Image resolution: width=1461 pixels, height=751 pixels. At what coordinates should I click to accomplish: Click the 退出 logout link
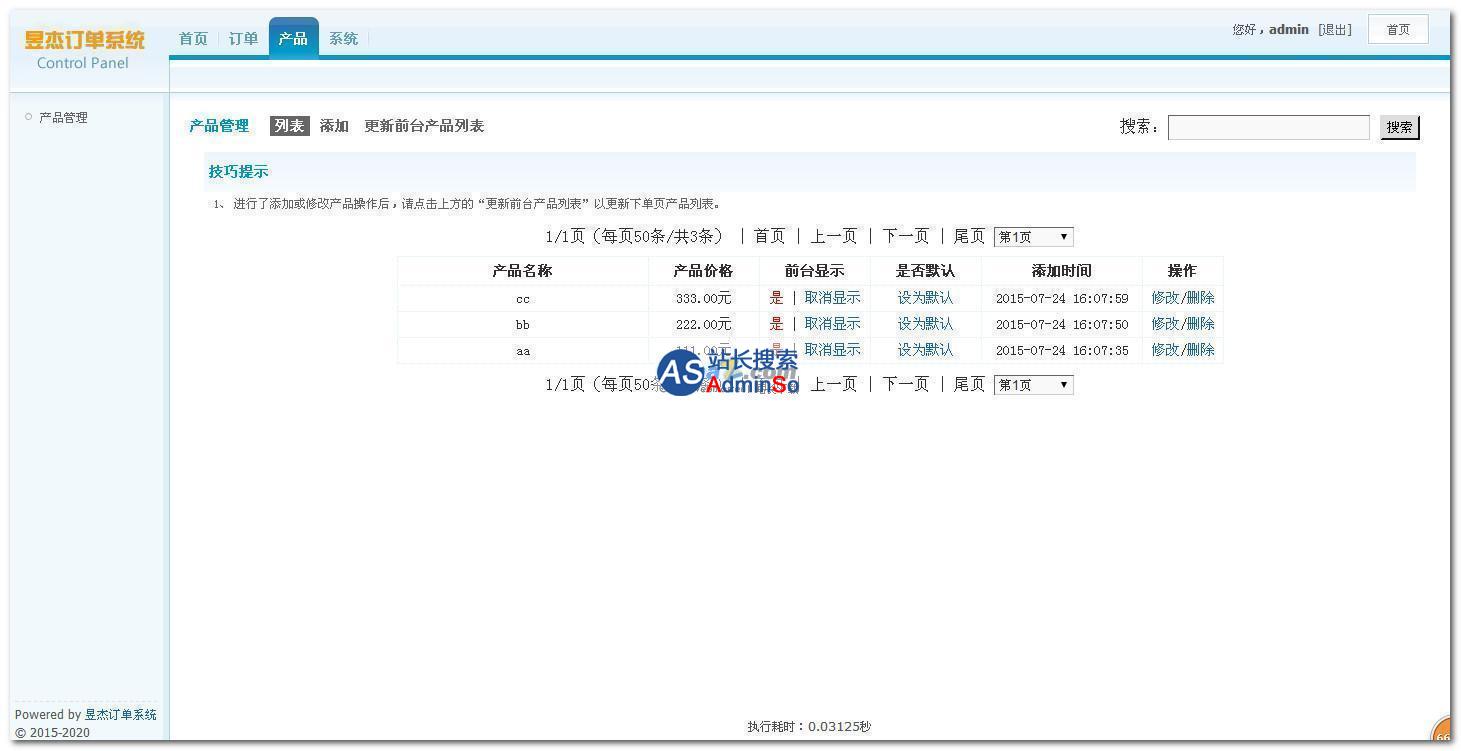1335,30
